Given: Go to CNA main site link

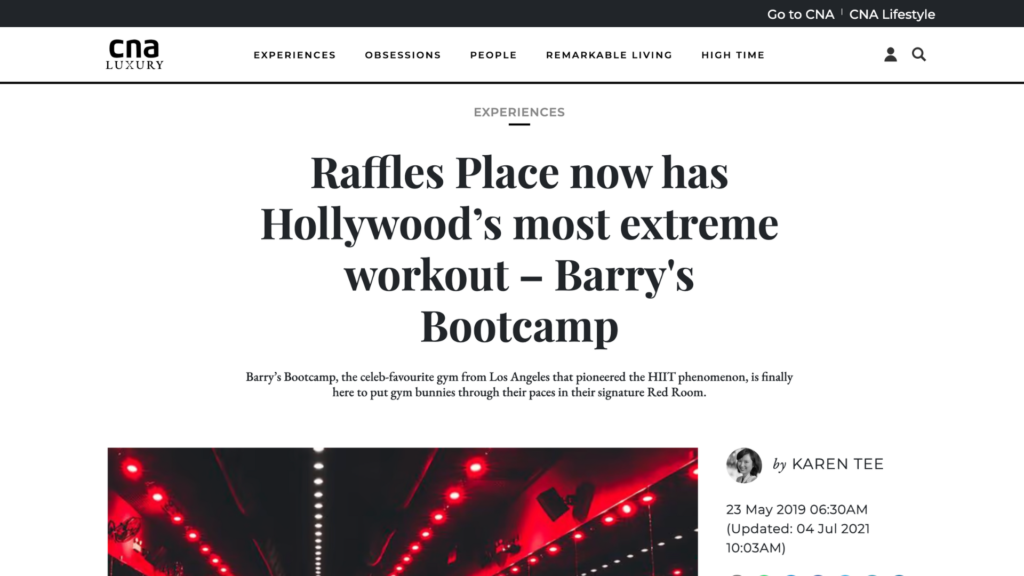Looking at the screenshot, I should click(800, 14).
